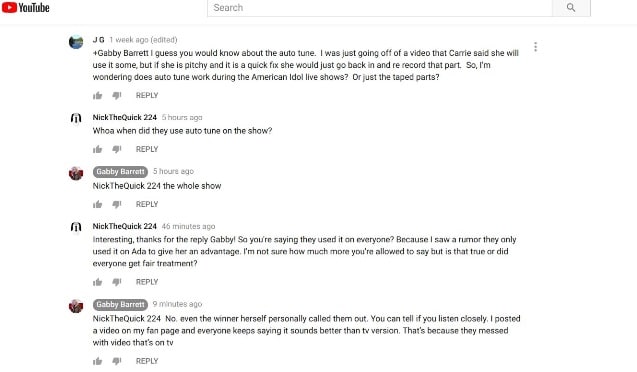Like J G's comment about auto tune
This screenshot has height=372, width=637.
pyautogui.click(x=98, y=95)
